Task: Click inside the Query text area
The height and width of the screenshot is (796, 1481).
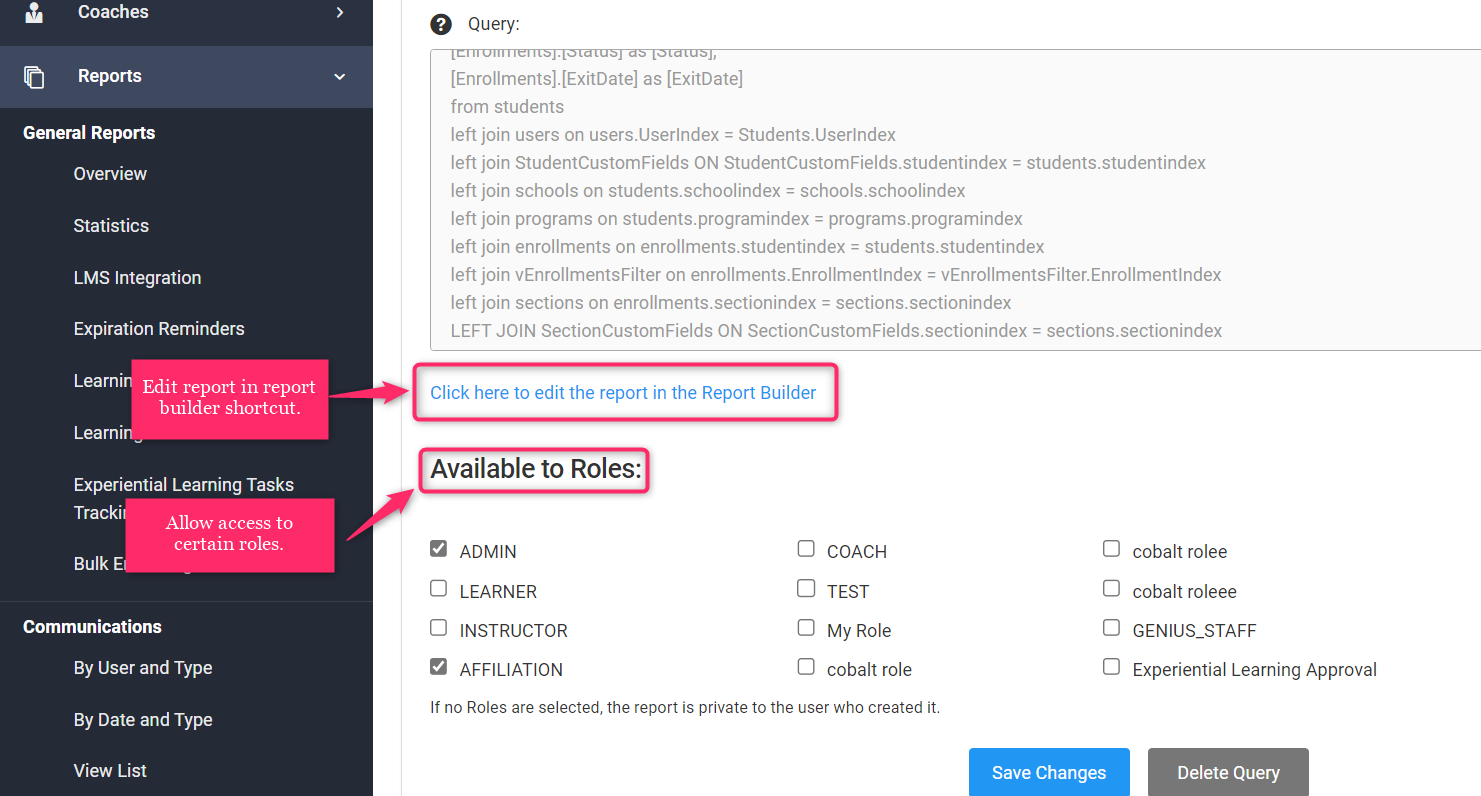Action: [x=900, y=200]
